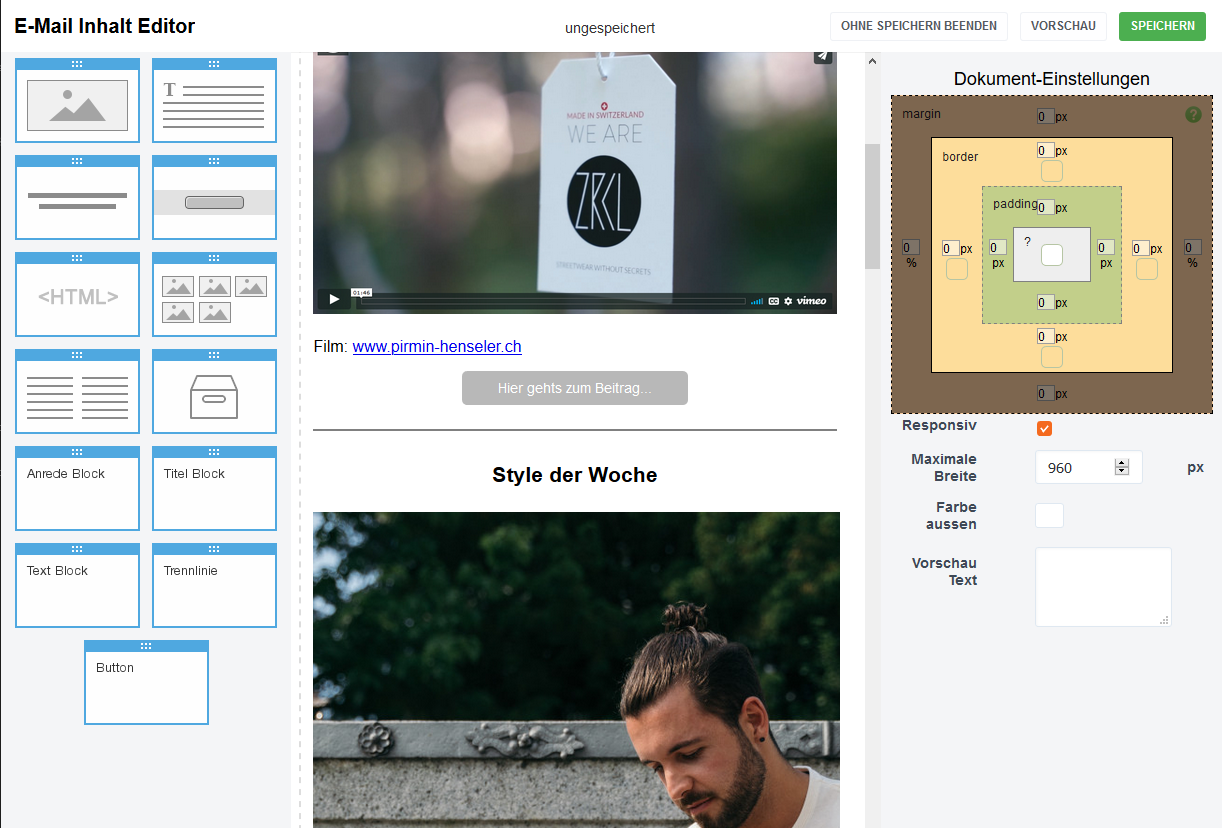Click the top margin px input
This screenshot has height=828, width=1222.
pyautogui.click(x=1045, y=117)
